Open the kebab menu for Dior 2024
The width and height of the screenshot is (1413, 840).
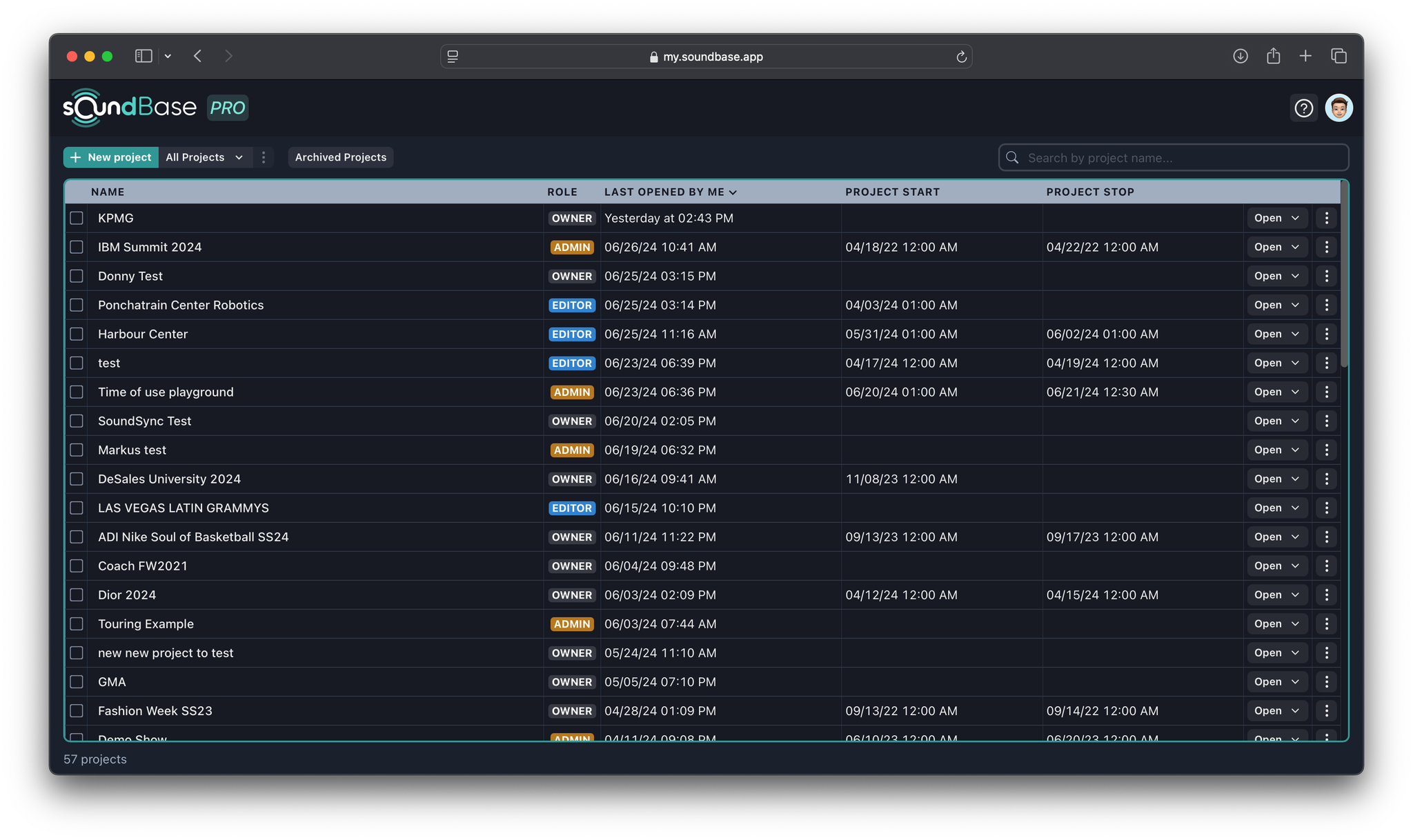click(x=1326, y=594)
